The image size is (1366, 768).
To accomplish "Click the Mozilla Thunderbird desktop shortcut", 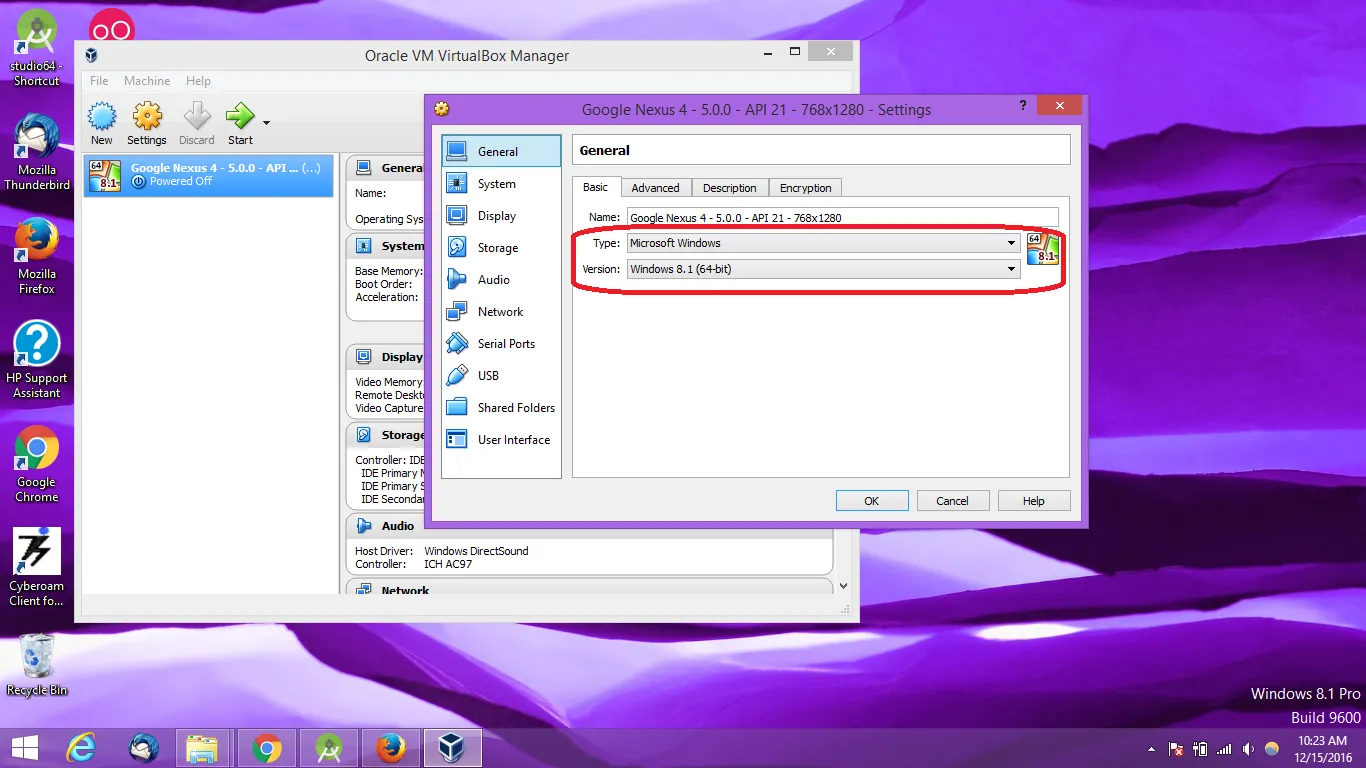I will [x=37, y=152].
